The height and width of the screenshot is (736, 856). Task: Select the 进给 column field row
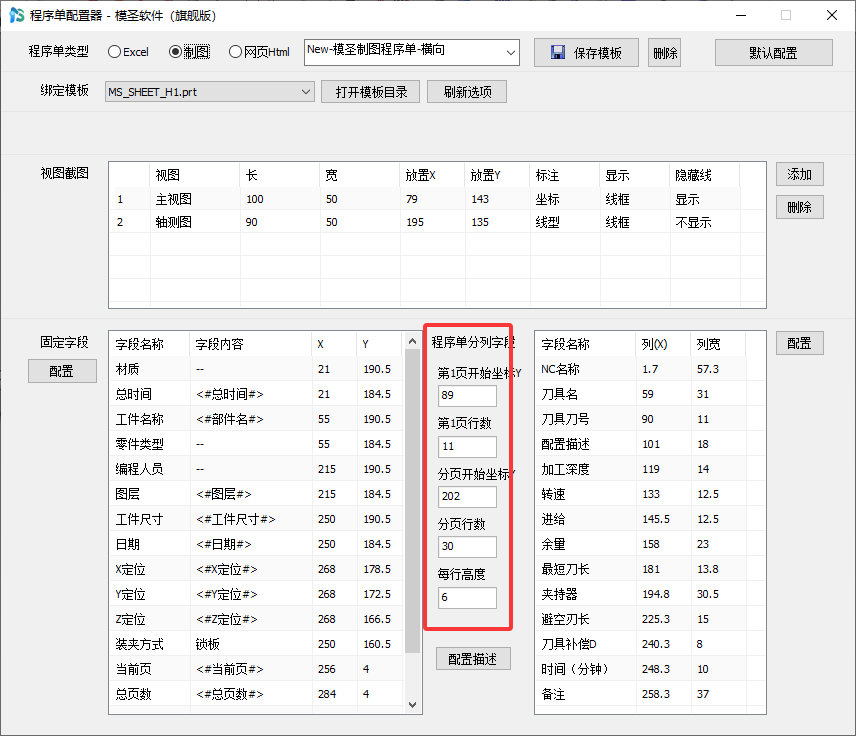(650, 519)
